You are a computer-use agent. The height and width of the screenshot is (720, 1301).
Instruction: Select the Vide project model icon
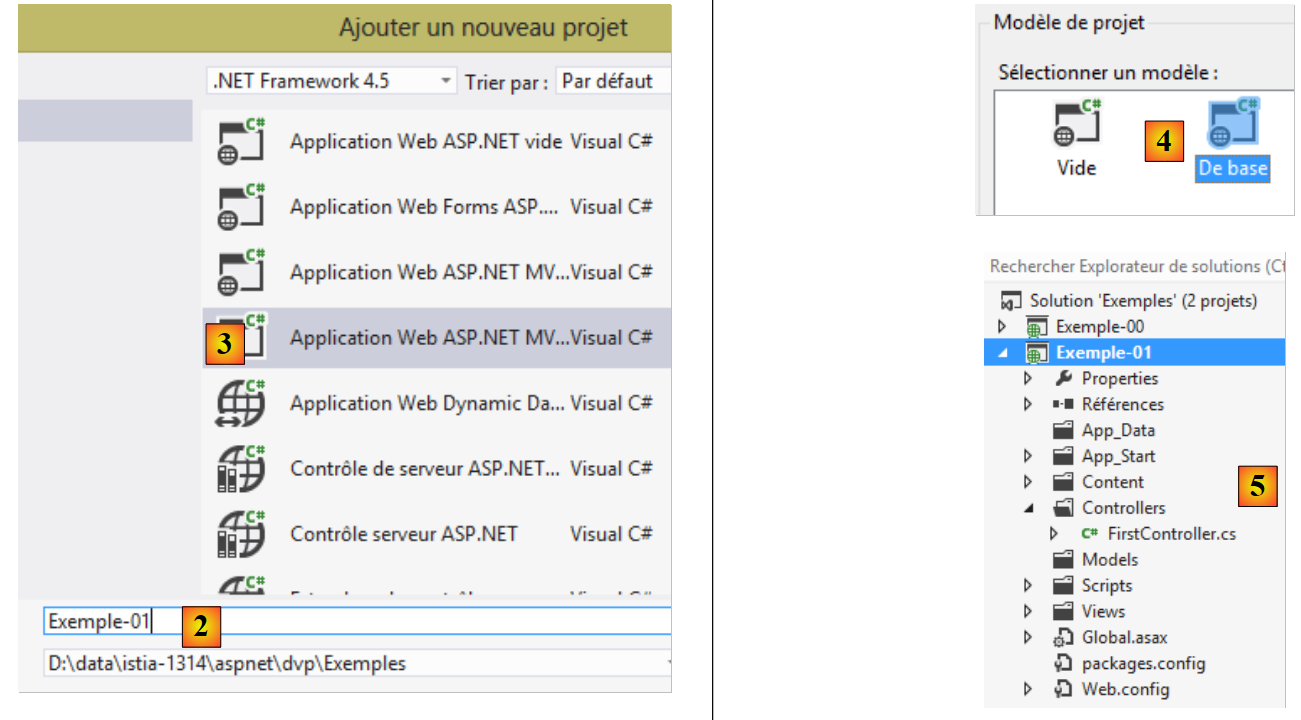[1078, 124]
